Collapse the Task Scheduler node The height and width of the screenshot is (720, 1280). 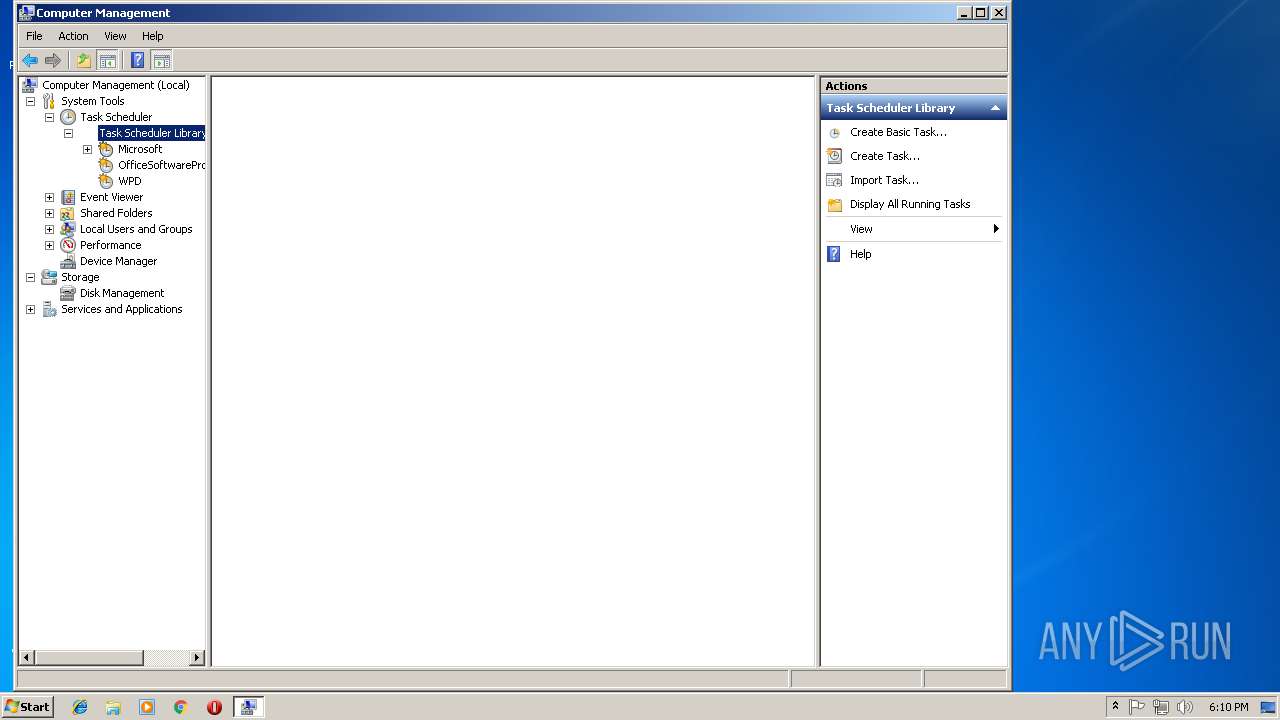[x=49, y=117]
